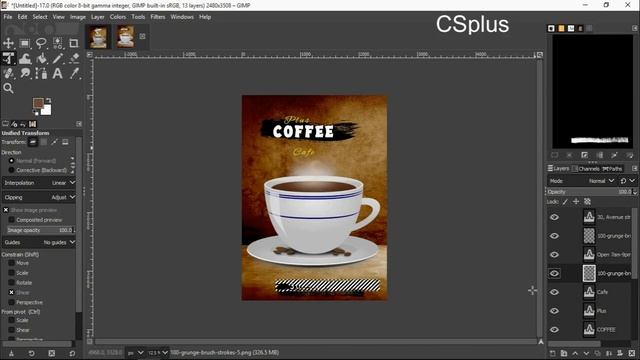Select the Eraser tool

(74, 58)
